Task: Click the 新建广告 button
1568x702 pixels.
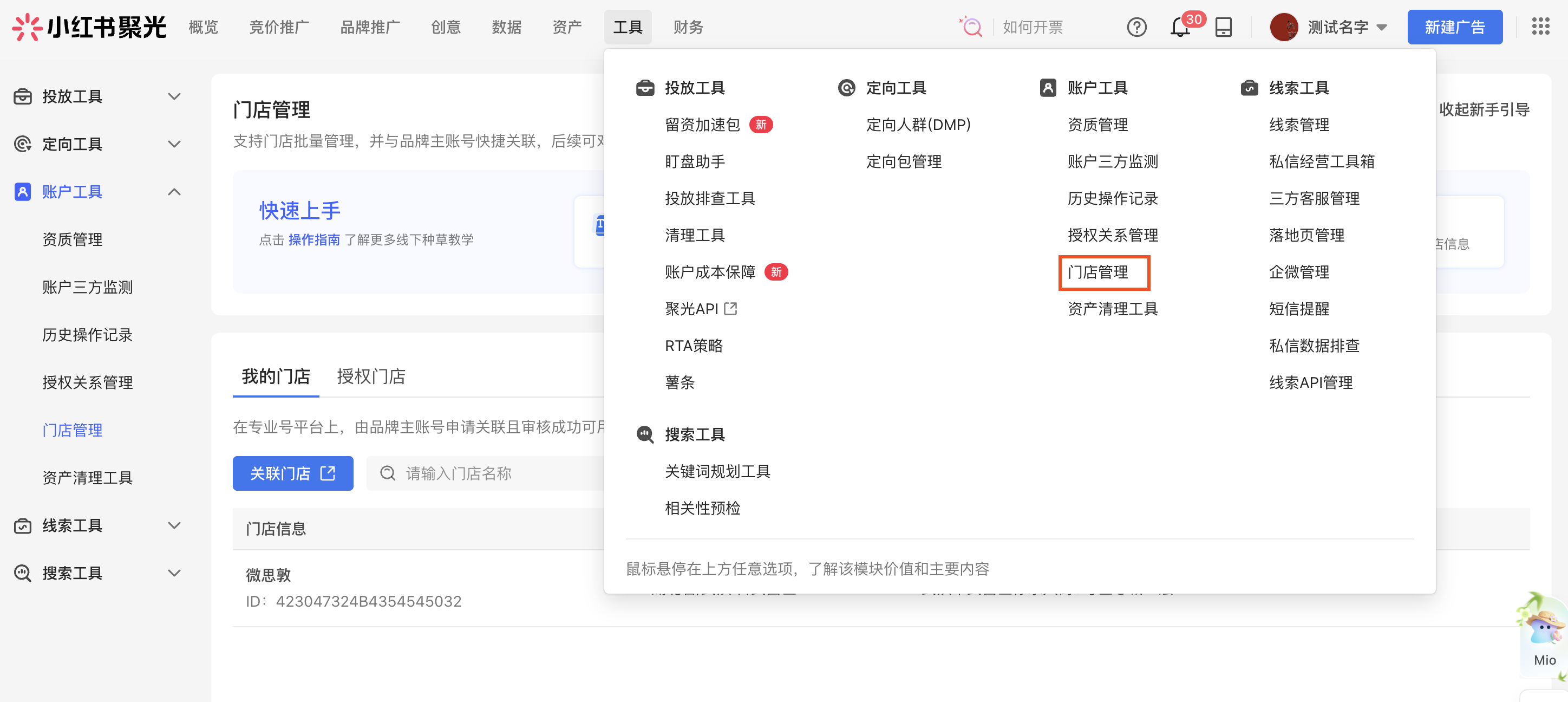Action: 1454,28
